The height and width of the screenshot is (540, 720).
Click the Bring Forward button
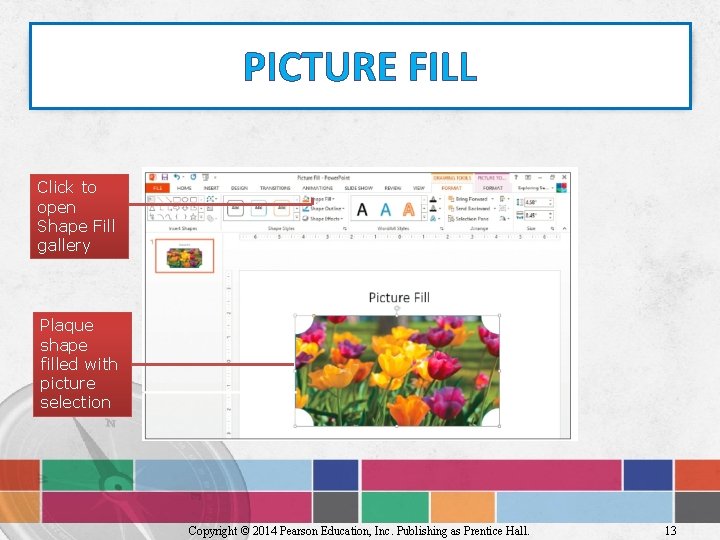pos(467,199)
